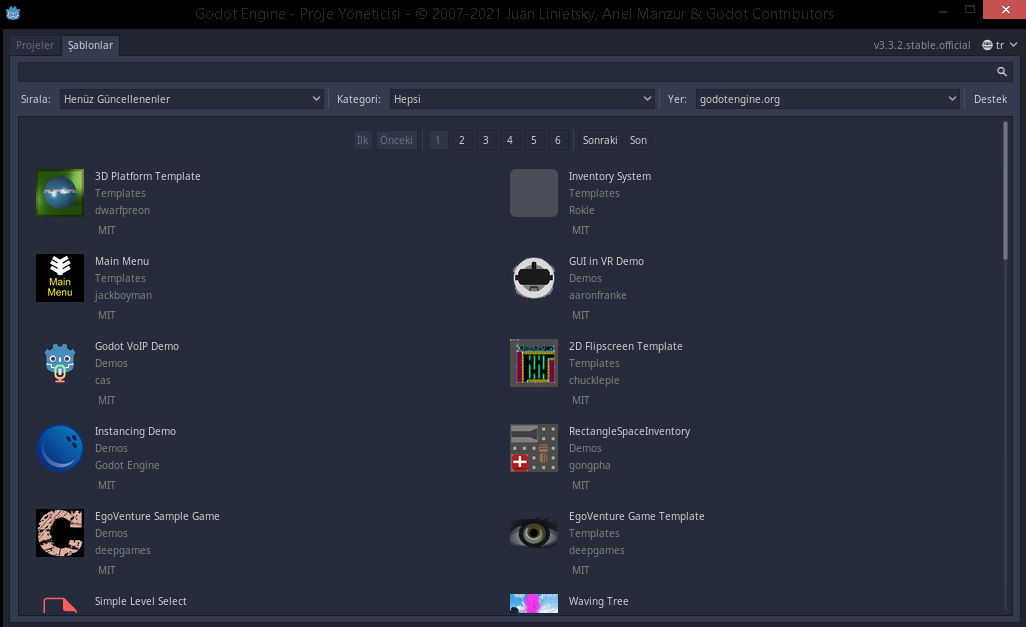1026x627 pixels.
Task: Click the Inventory System placeholder icon
Action: coord(534,193)
